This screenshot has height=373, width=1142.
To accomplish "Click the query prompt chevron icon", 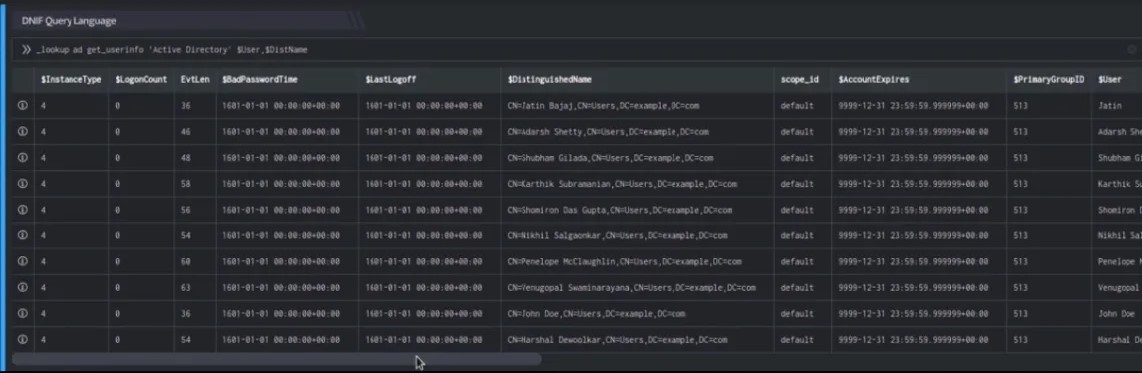I will point(26,50).
